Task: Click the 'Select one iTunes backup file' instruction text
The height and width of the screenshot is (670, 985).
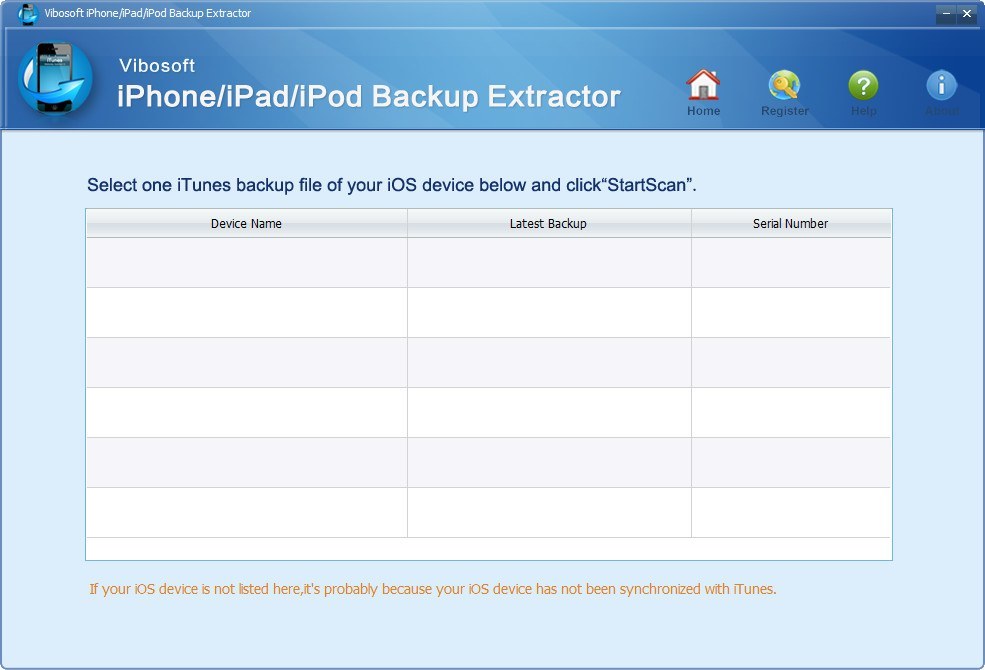Action: point(391,185)
